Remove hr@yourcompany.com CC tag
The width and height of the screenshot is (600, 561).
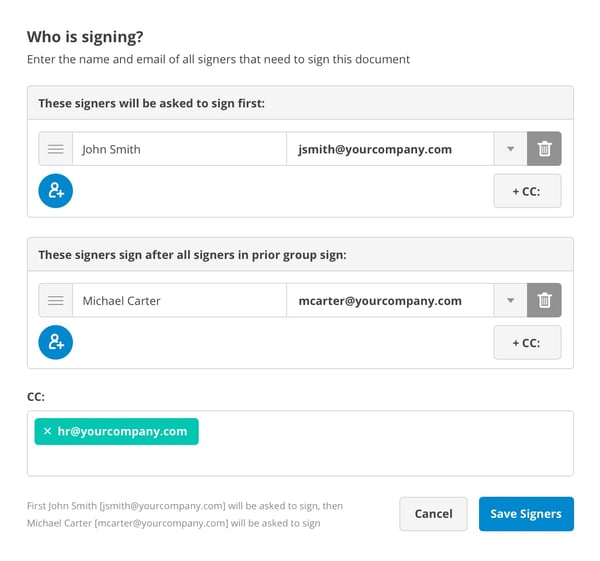(47, 431)
